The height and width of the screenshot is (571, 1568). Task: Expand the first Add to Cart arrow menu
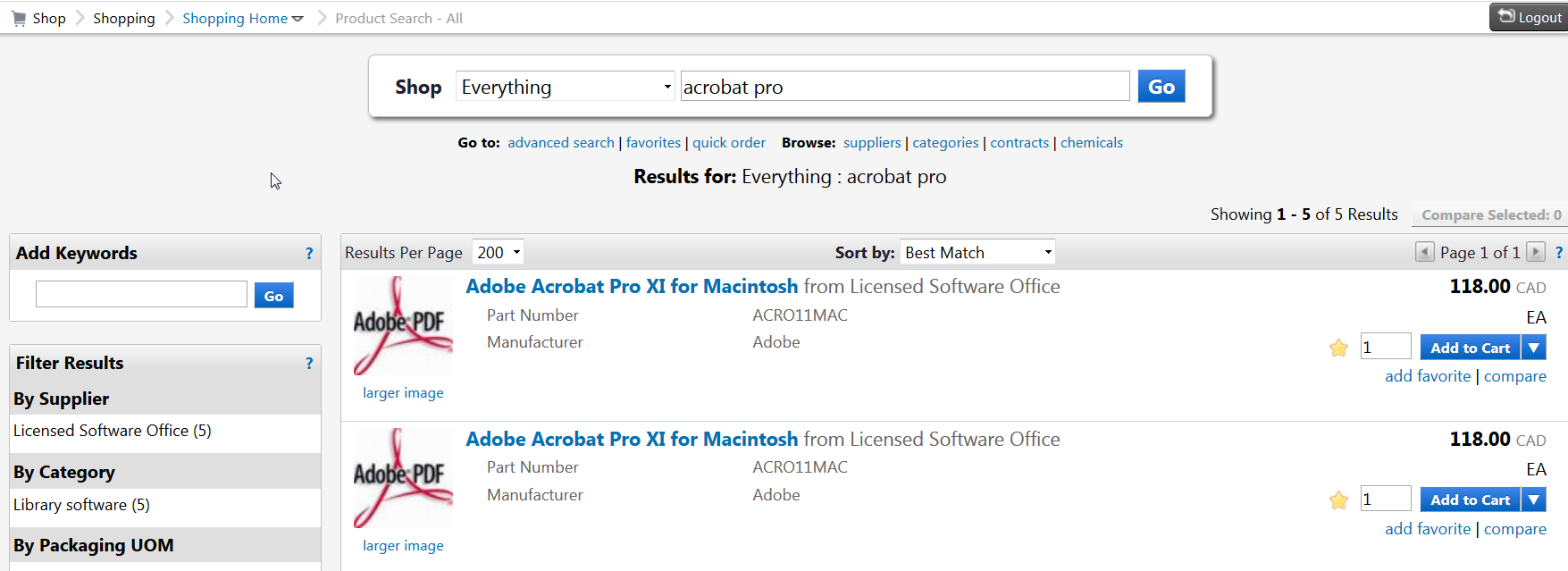click(1534, 348)
